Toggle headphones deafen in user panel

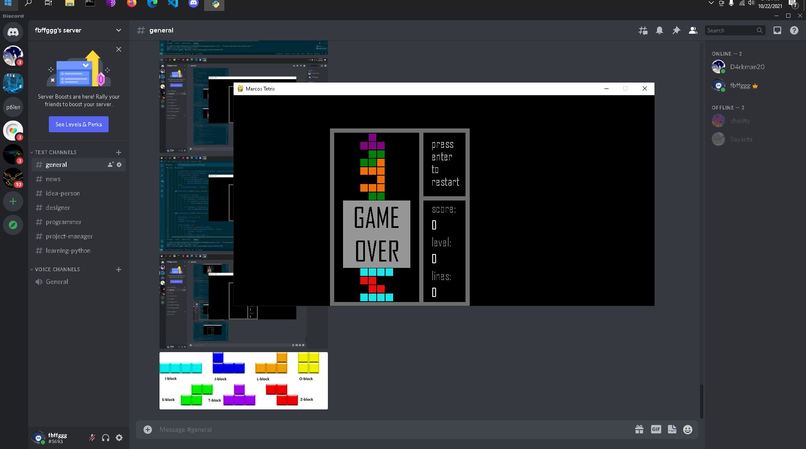pyautogui.click(x=105, y=438)
